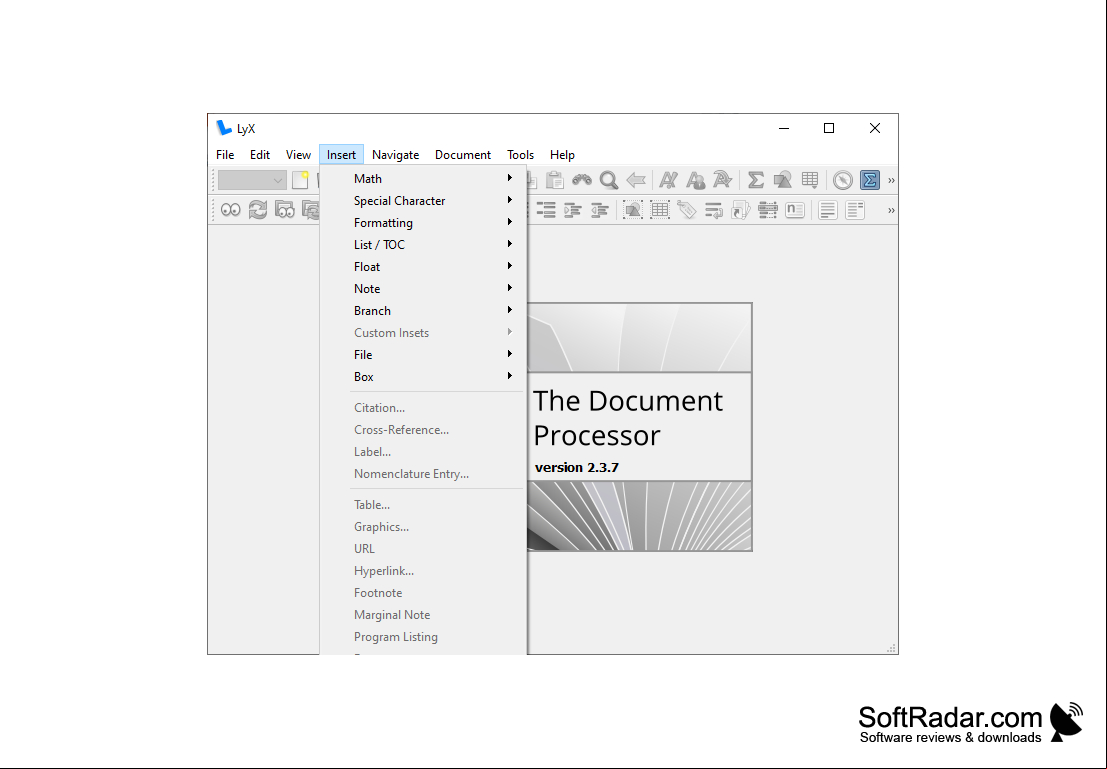
Task: Click the Paste clipboard icon
Action: (x=555, y=180)
